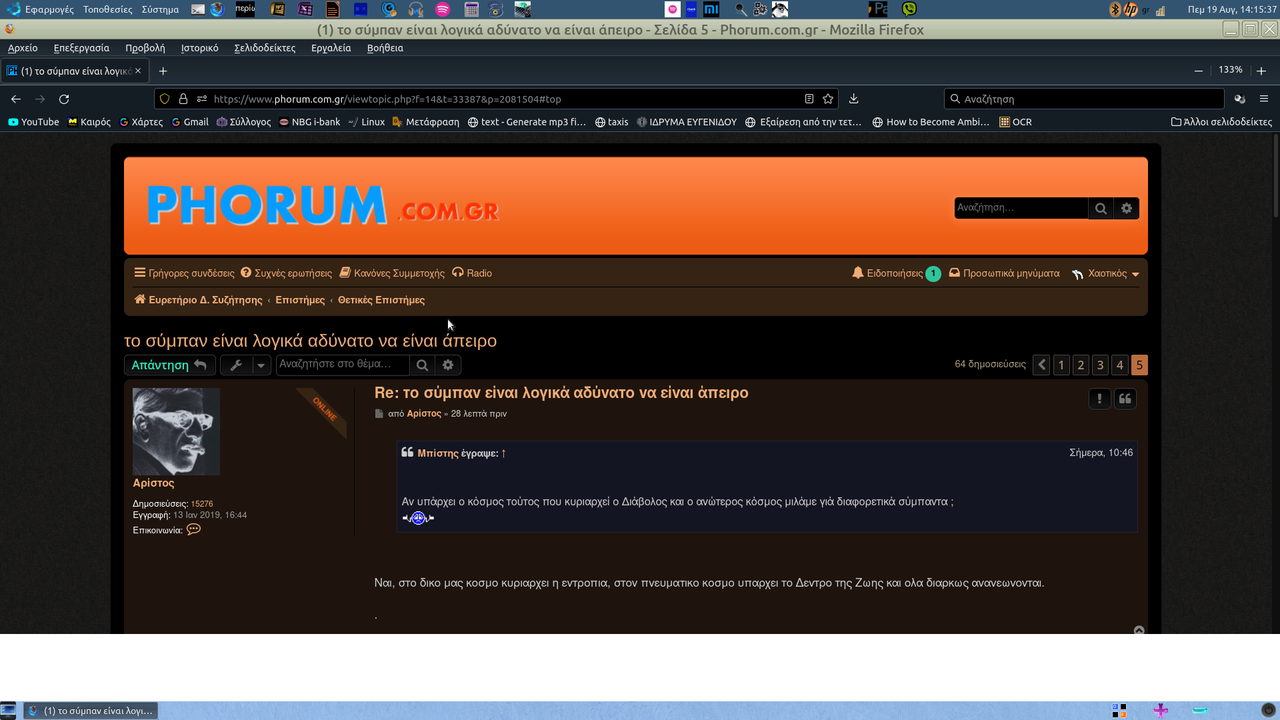Open the YouTube bookmark

click(x=33, y=122)
